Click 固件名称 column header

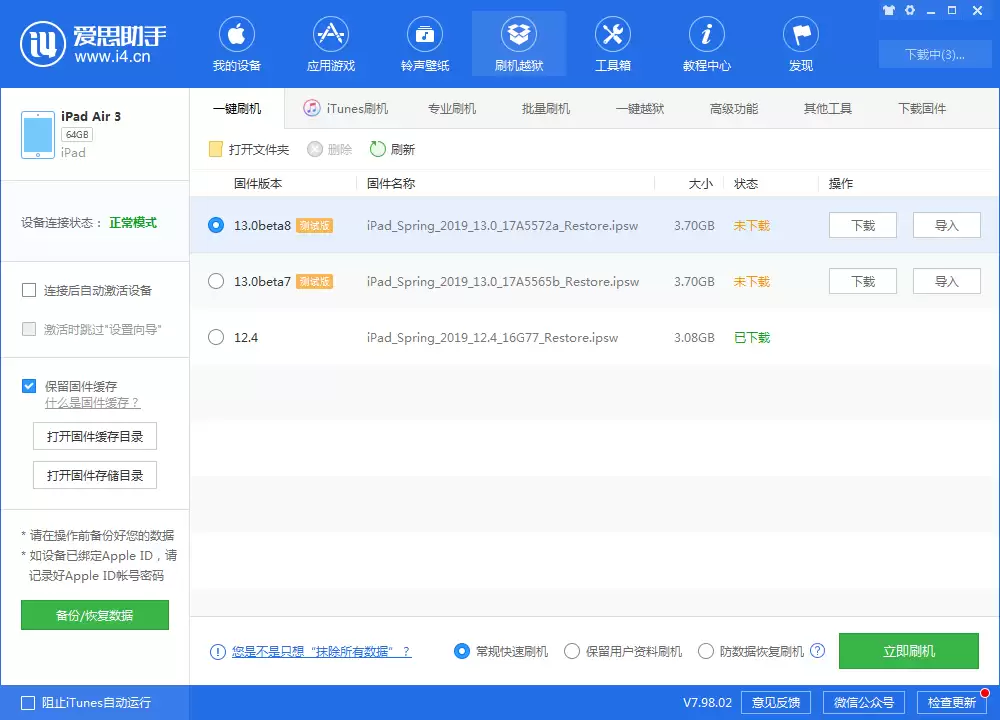click(x=391, y=184)
